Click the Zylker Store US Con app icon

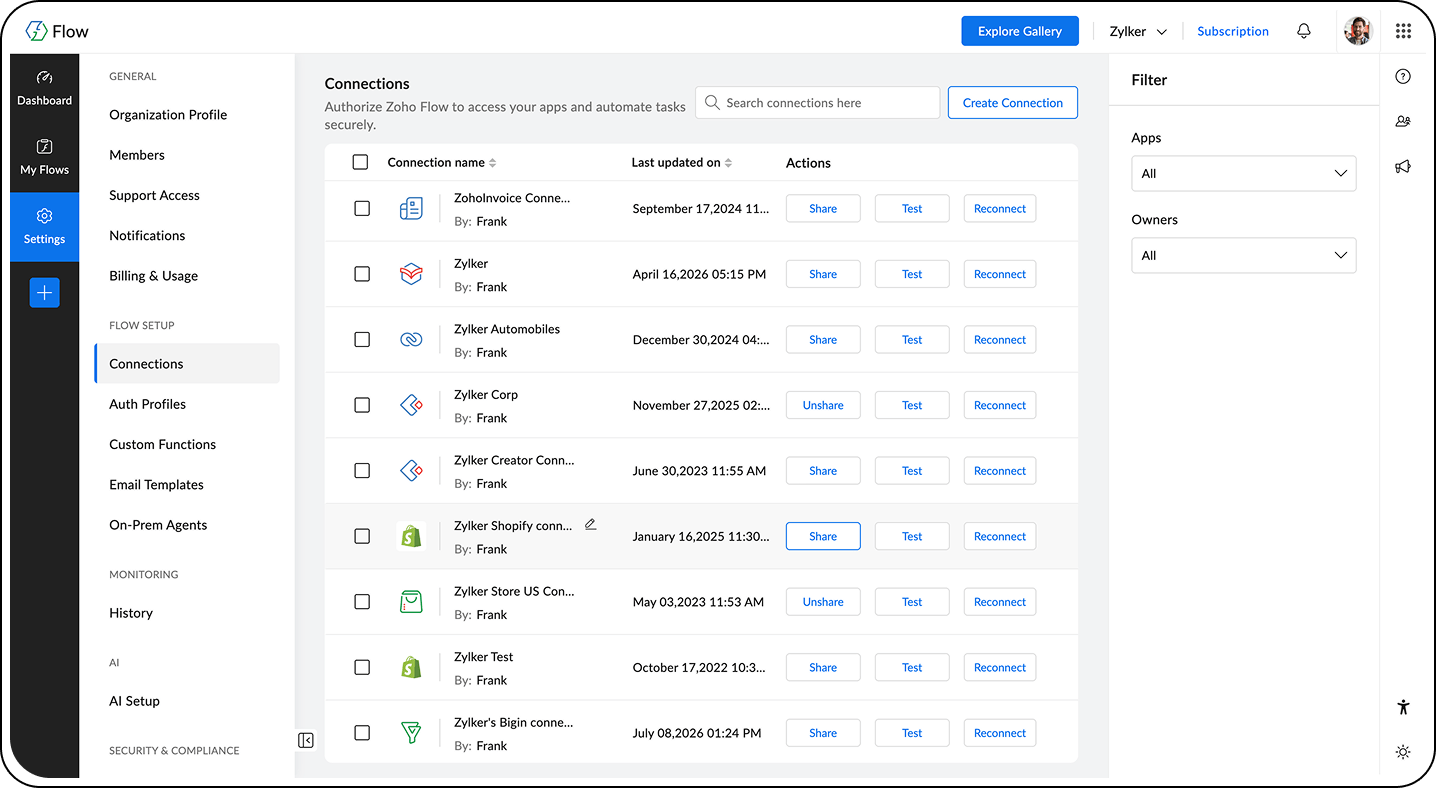[411, 602]
